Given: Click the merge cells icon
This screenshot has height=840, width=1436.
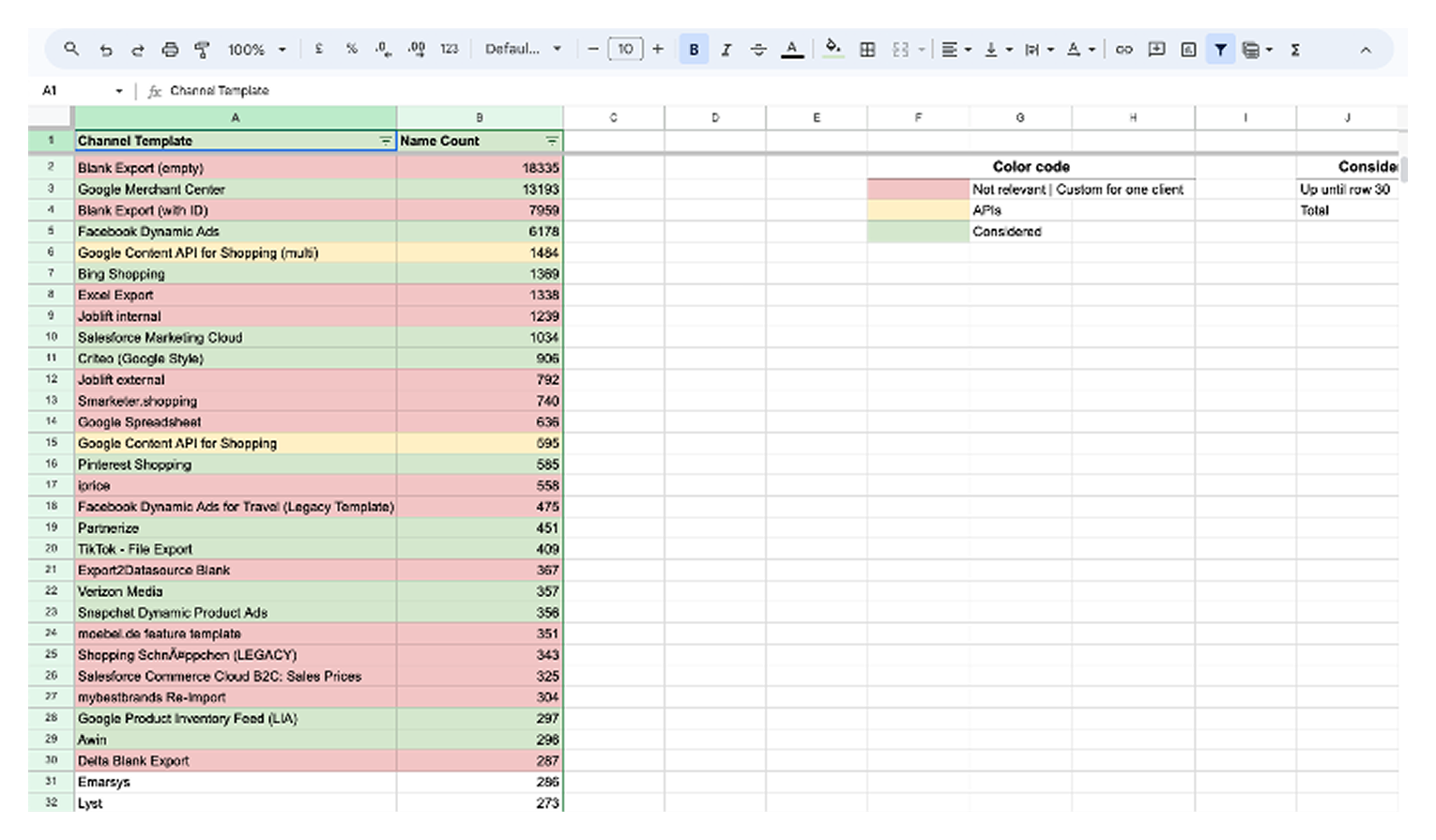Looking at the screenshot, I should pyautogui.click(x=900, y=50).
